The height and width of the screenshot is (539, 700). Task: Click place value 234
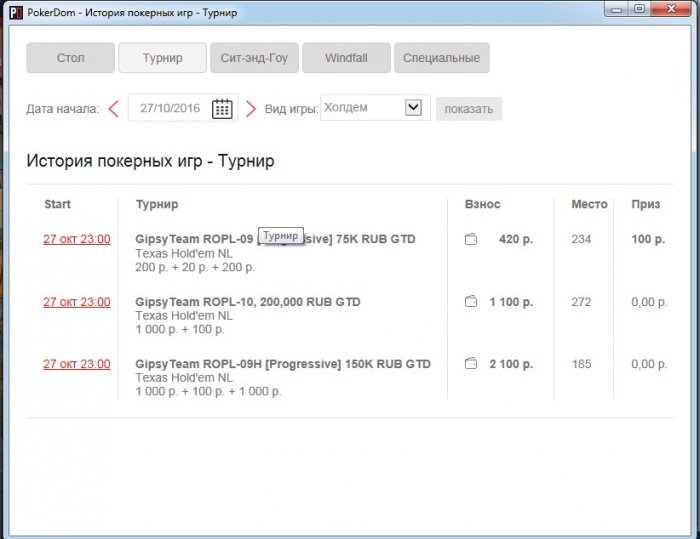(581, 239)
